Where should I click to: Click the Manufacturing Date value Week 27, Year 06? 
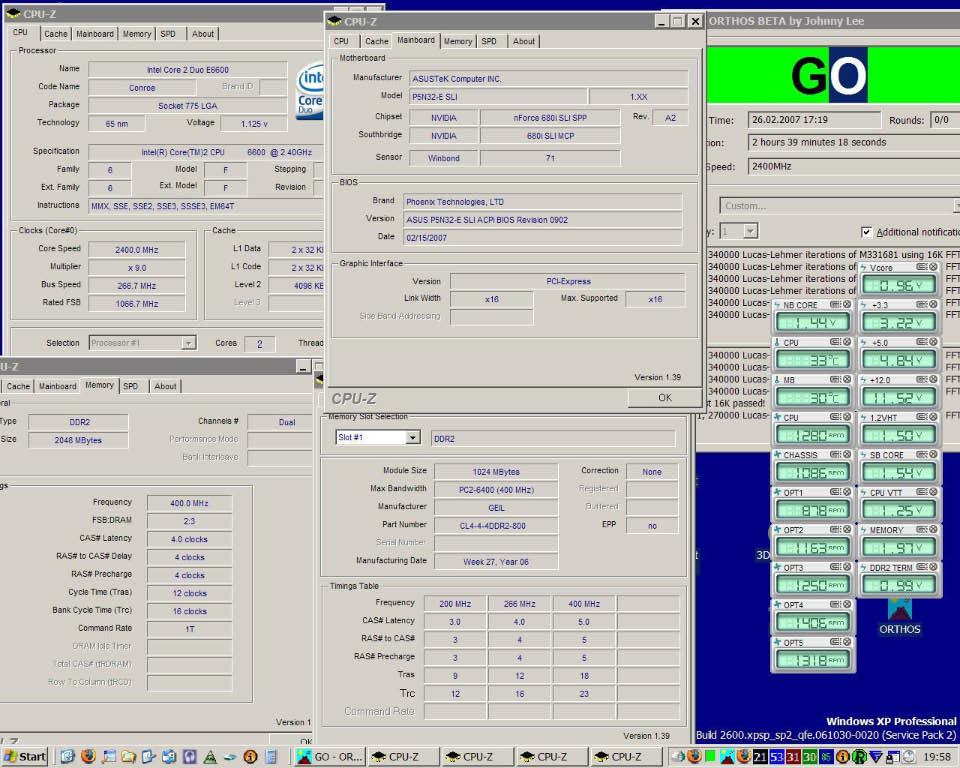click(x=495, y=562)
